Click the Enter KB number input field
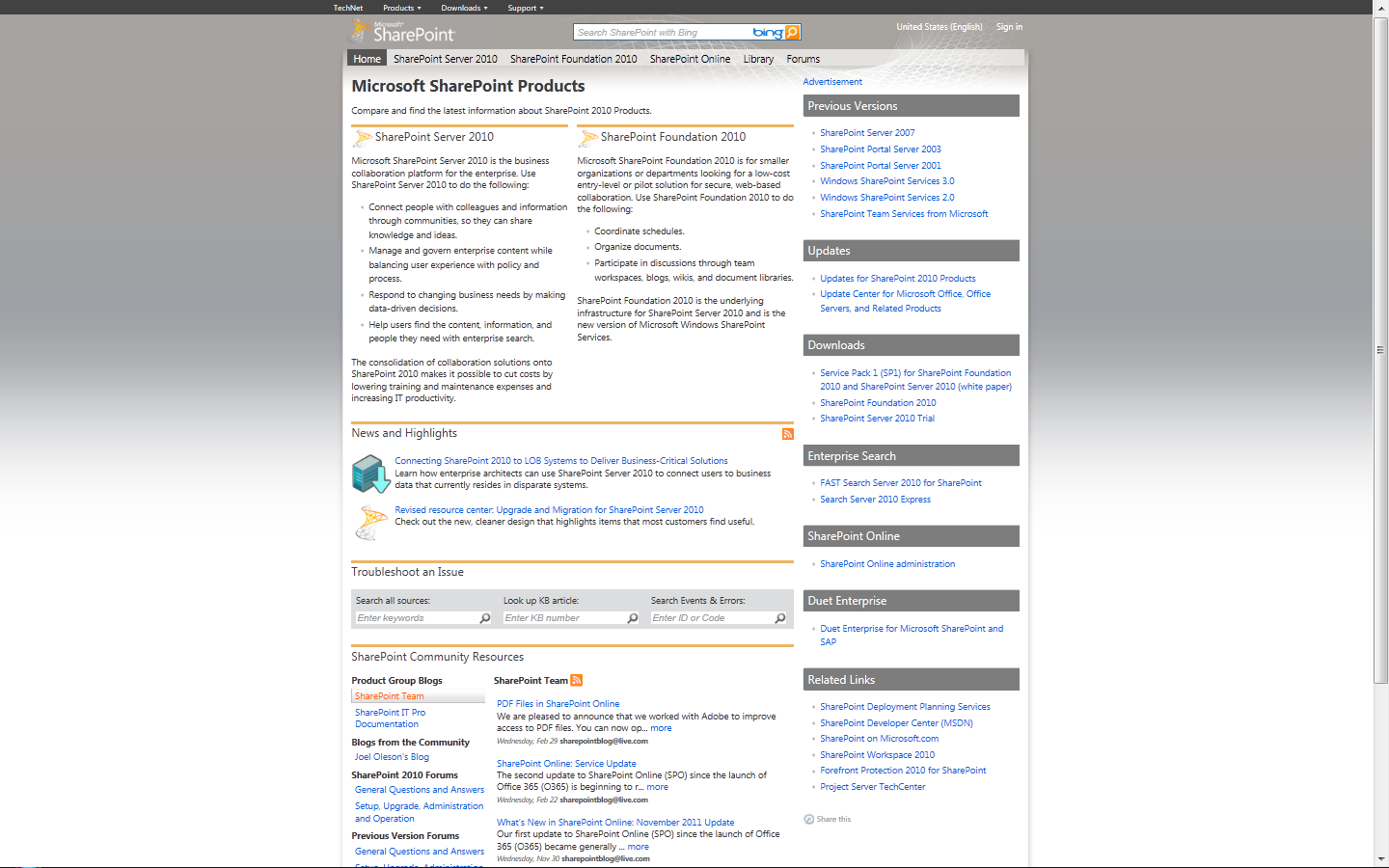Image resolution: width=1389 pixels, height=868 pixels. (564, 618)
